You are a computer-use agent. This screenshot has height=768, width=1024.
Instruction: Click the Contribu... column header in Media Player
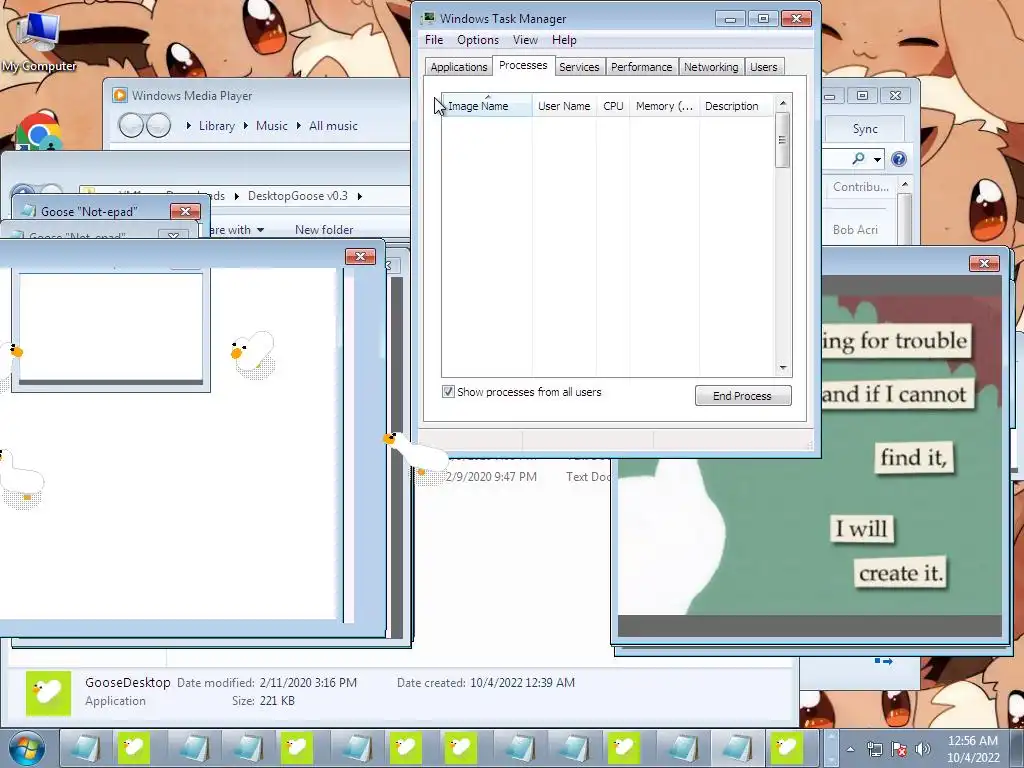(861, 187)
